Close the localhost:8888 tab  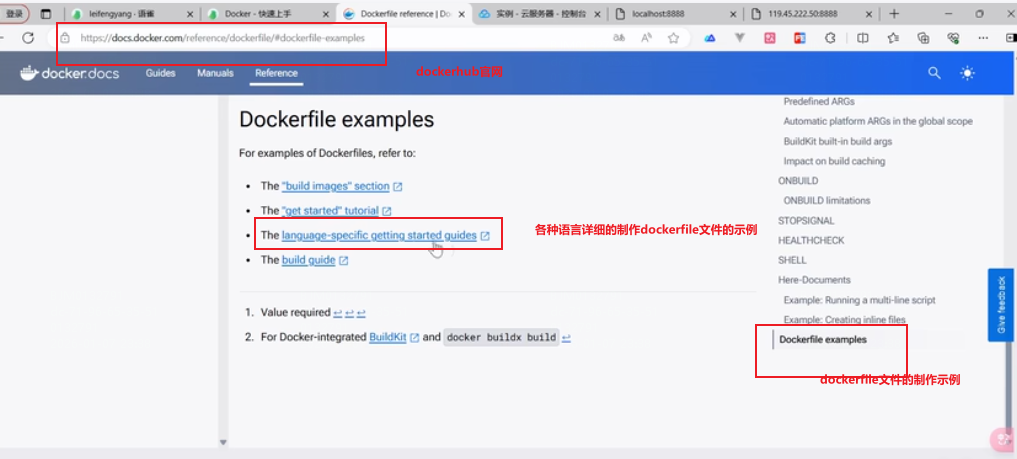coord(733,14)
